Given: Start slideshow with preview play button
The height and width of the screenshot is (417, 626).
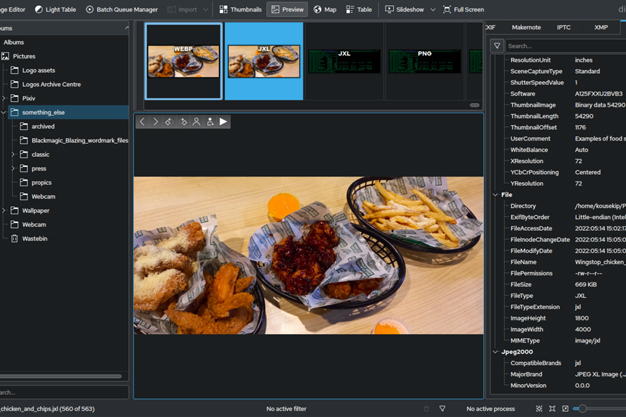Looking at the screenshot, I should click(x=223, y=122).
